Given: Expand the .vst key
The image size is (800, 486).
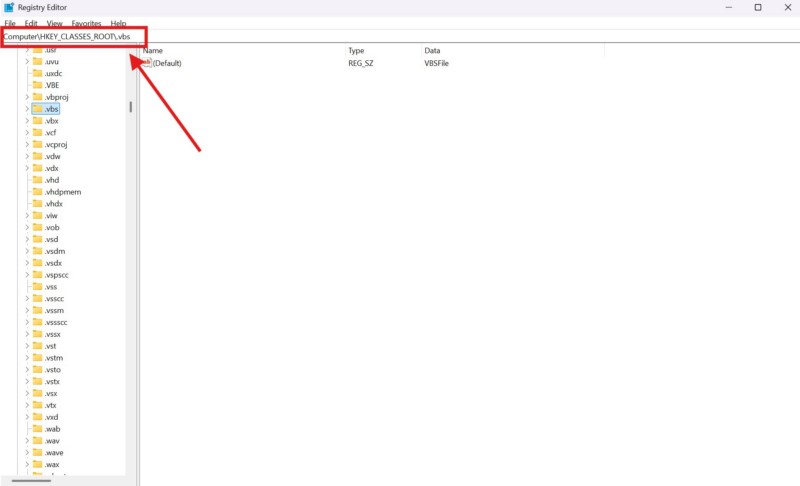Looking at the screenshot, I should pos(27,346).
